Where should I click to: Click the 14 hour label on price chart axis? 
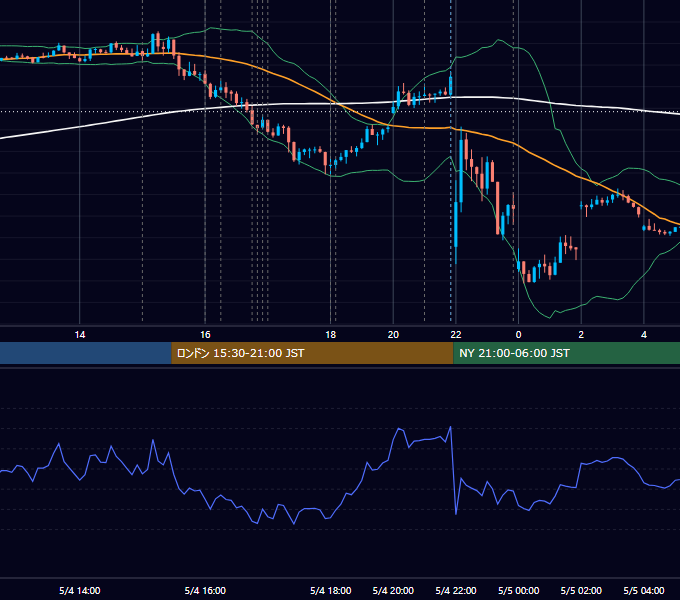pyautogui.click(x=80, y=335)
